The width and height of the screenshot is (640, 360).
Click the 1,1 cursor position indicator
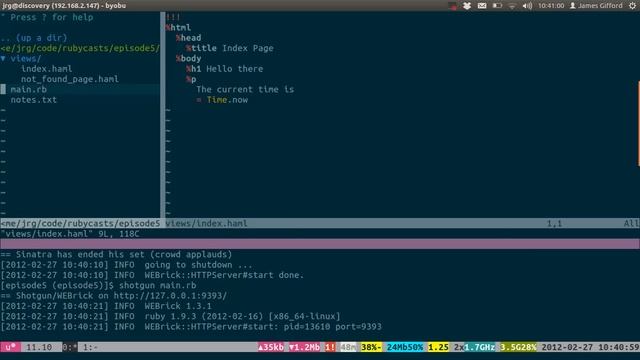pyautogui.click(x=554, y=223)
